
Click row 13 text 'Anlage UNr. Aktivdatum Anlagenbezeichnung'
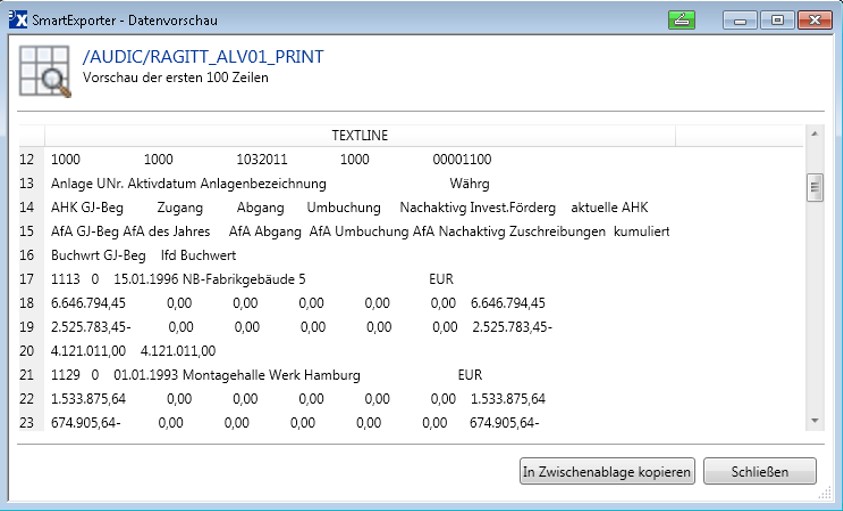point(189,183)
